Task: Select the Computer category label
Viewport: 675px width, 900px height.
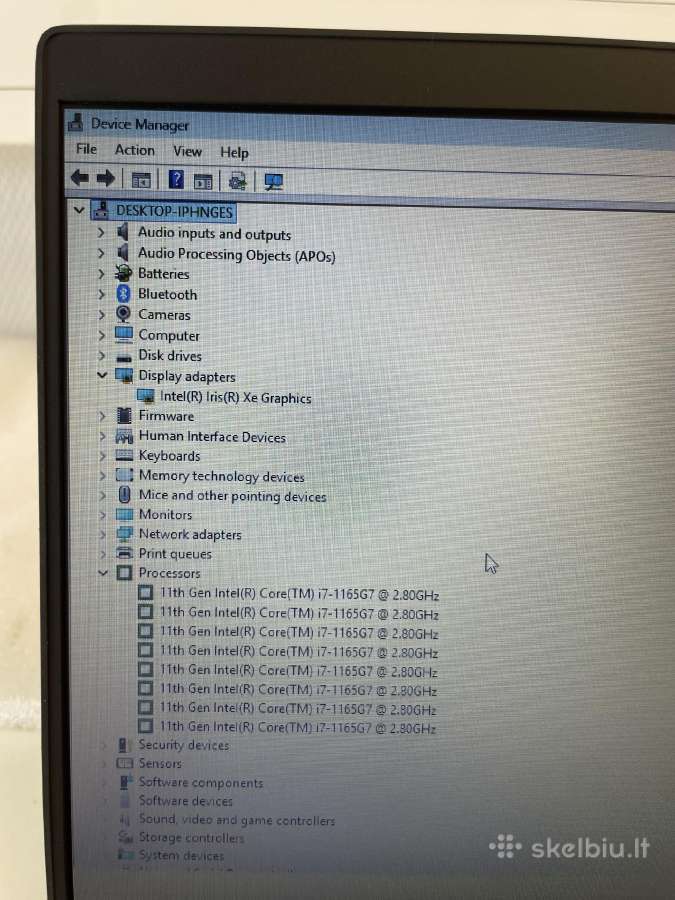Action: click(x=169, y=335)
